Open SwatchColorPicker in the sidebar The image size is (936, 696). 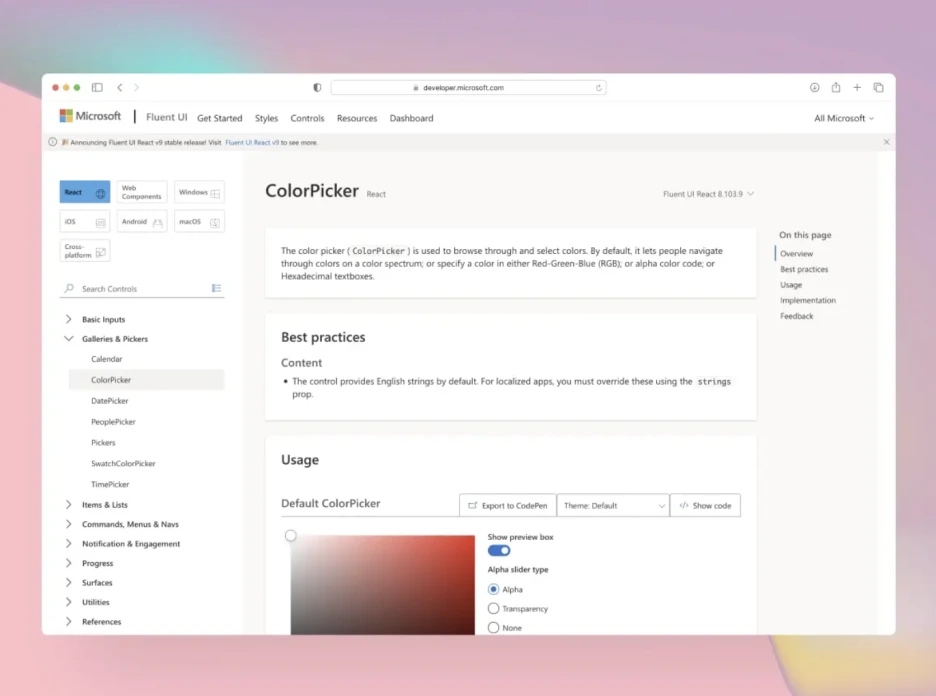point(146,463)
